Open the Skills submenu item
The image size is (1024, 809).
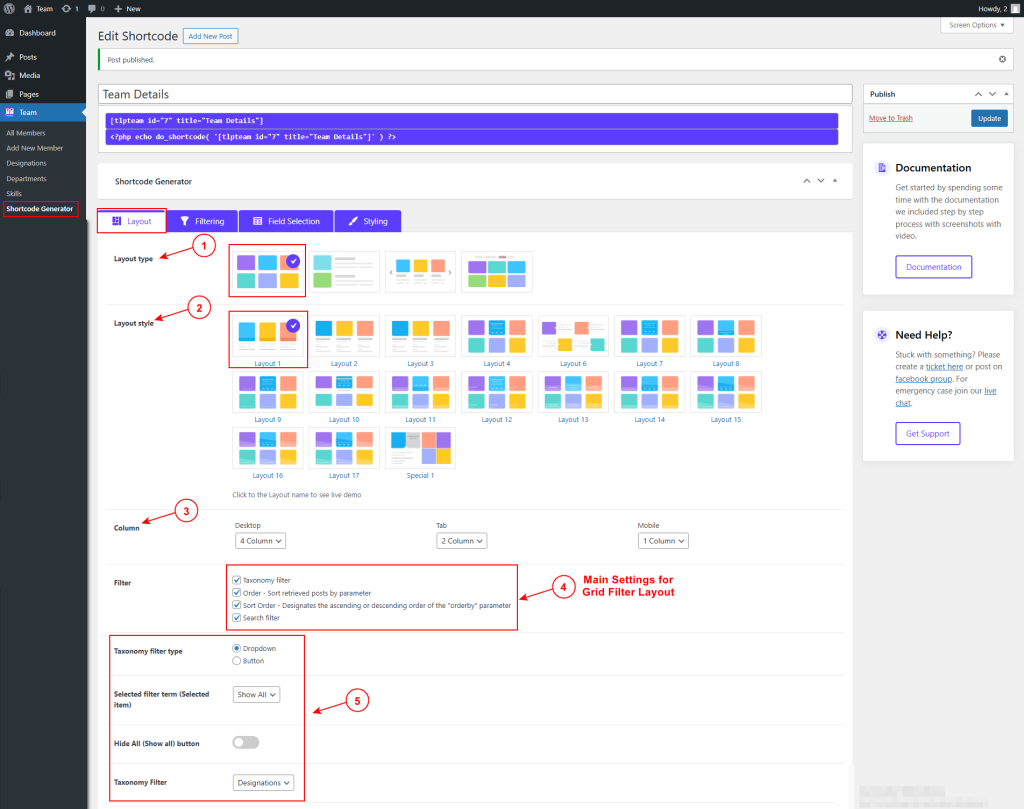click(14, 193)
